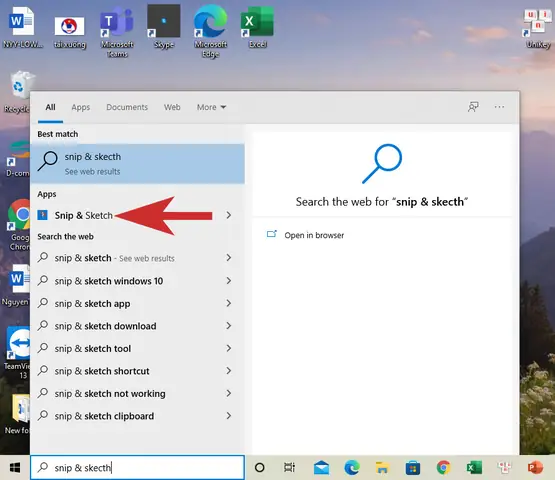This screenshot has height=480, width=555.
Task: Click Cortana circle icon on taskbar
Action: [x=259, y=468]
